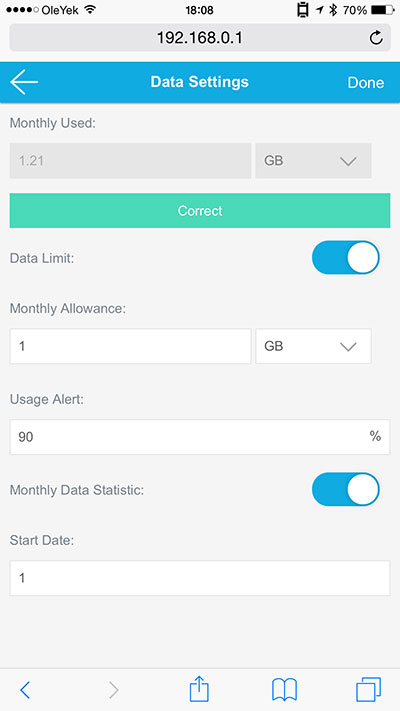Tap Safari's forward chevron
Viewport: 400px width, 711px height.
pos(113,690)
